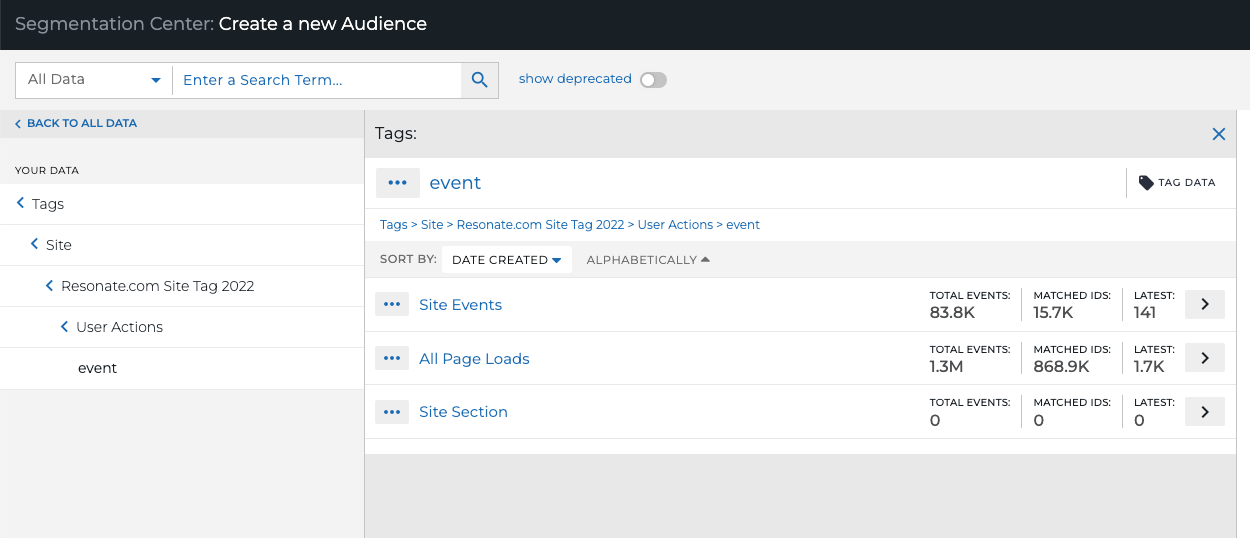Click the search term input field
Viewport: 1250px width, 538px height.
[x=316, y=80]
